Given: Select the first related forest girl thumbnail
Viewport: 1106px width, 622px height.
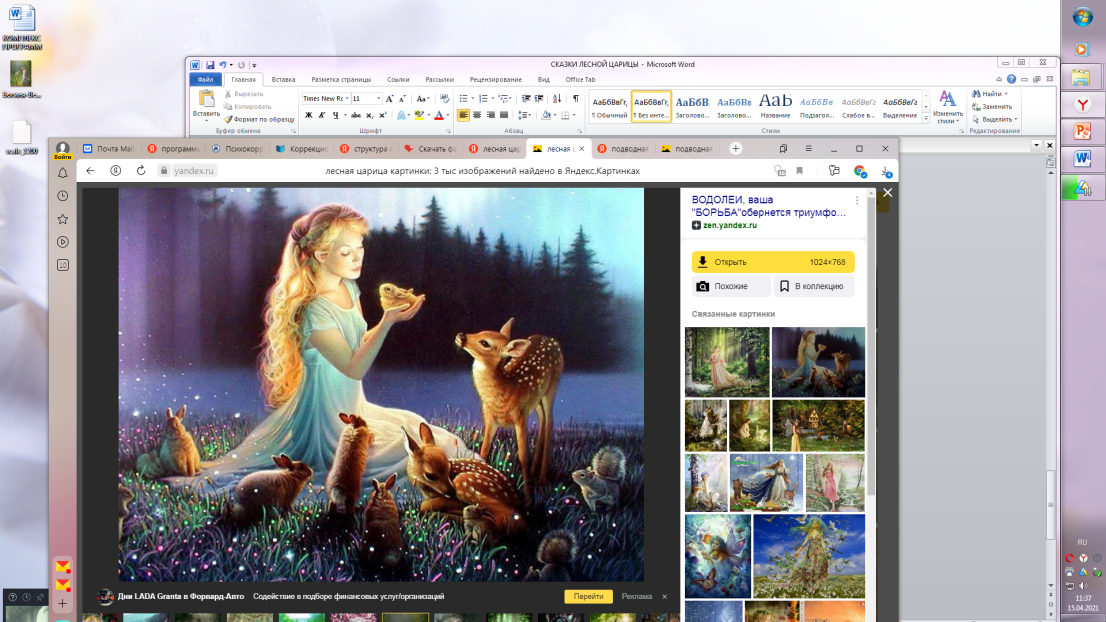Looking at the screenshot, I should 727,362.
